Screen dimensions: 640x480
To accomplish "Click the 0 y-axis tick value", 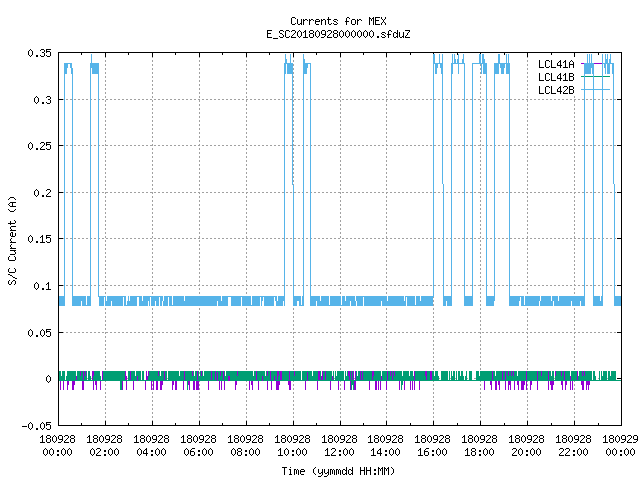I will pos(49,379).
